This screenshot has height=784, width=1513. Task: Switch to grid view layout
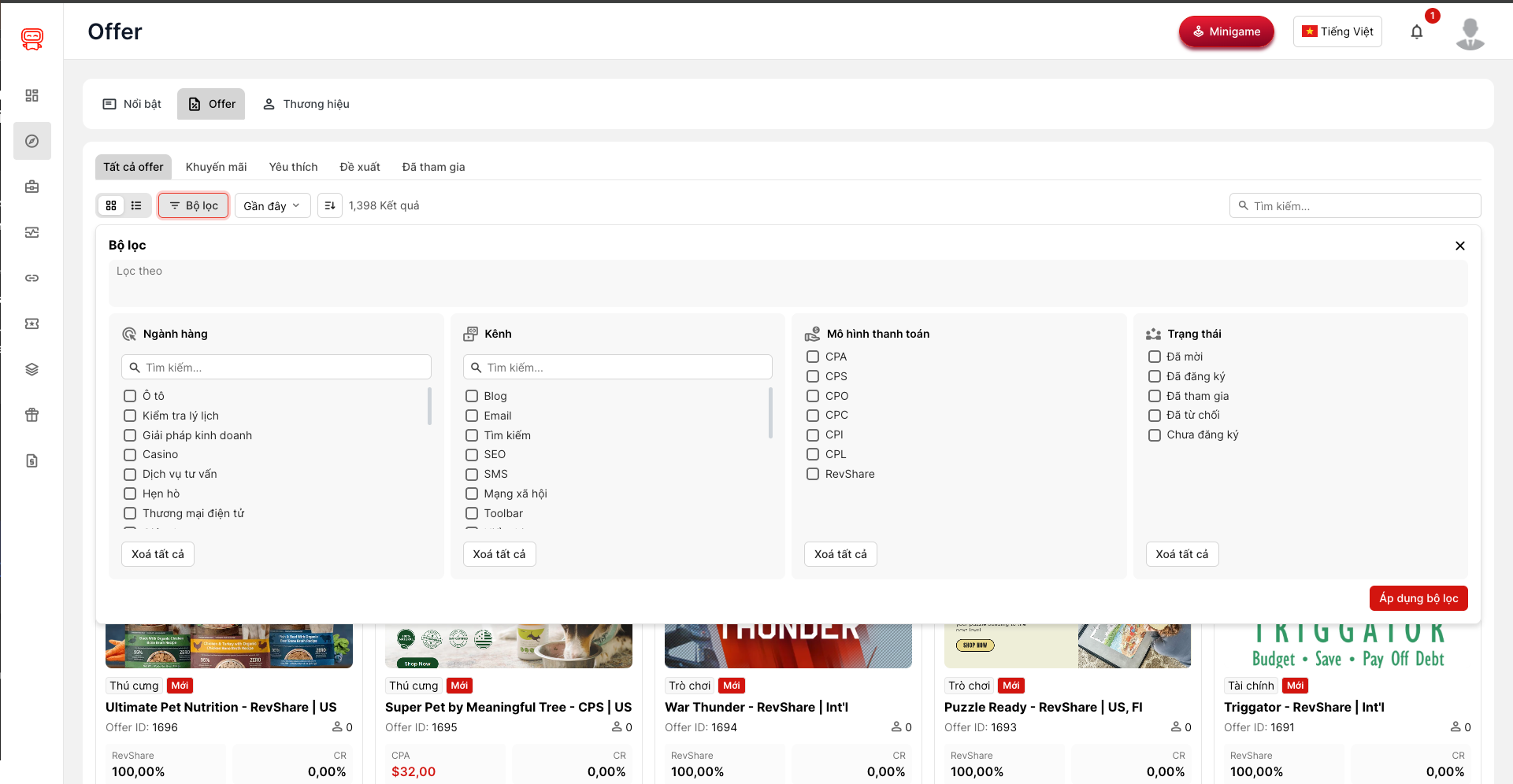pyautogui.click(x=111, y=205)
